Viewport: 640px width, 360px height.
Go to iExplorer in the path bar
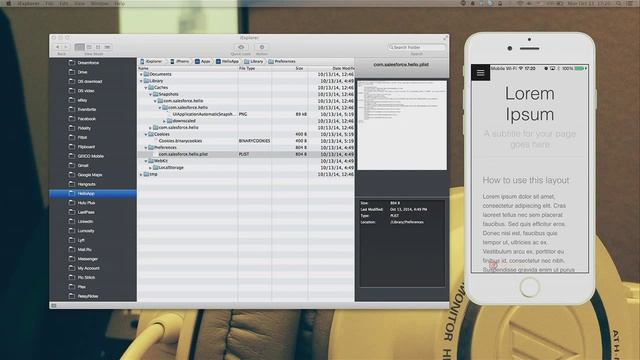click(151, 61)
